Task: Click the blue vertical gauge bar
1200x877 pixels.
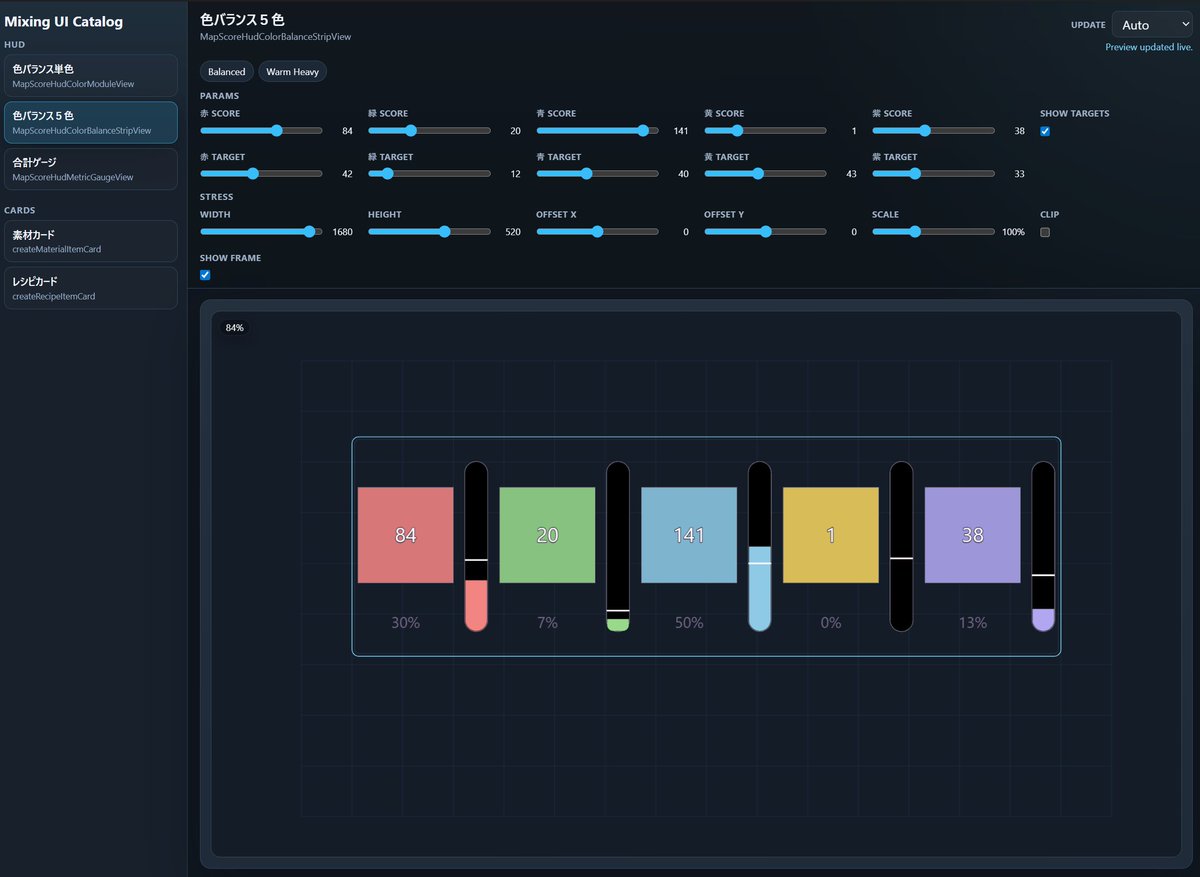Action: tap(760, 546)
